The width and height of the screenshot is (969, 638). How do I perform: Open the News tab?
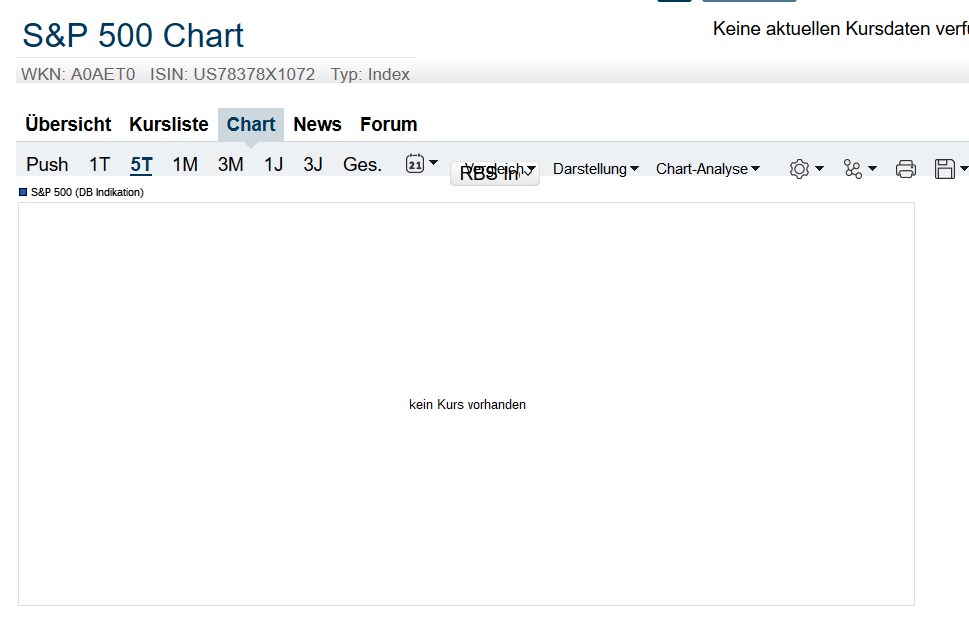pyautogui.click(x=317, y=124)
